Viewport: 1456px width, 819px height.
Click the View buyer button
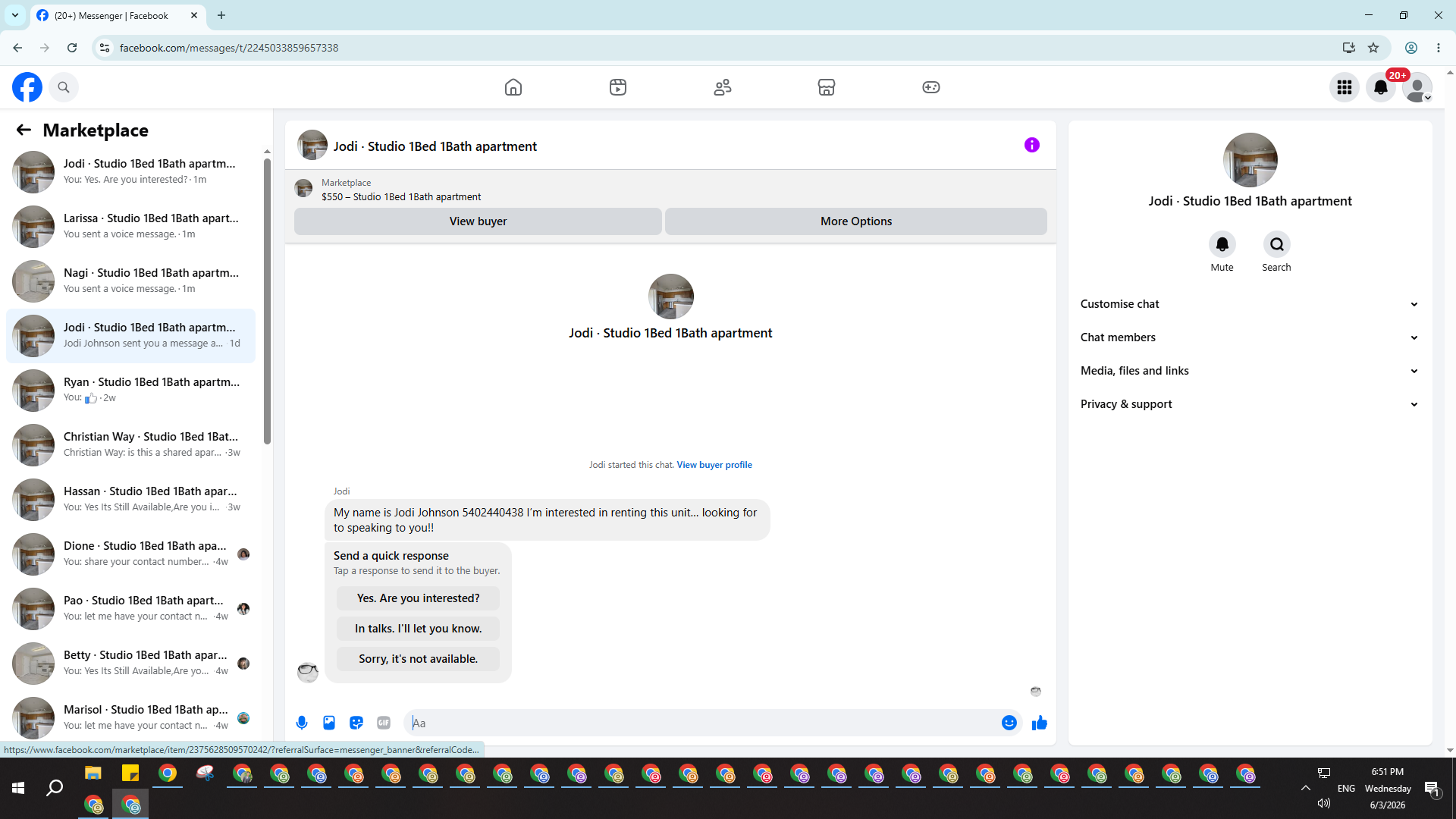(478, 221)
